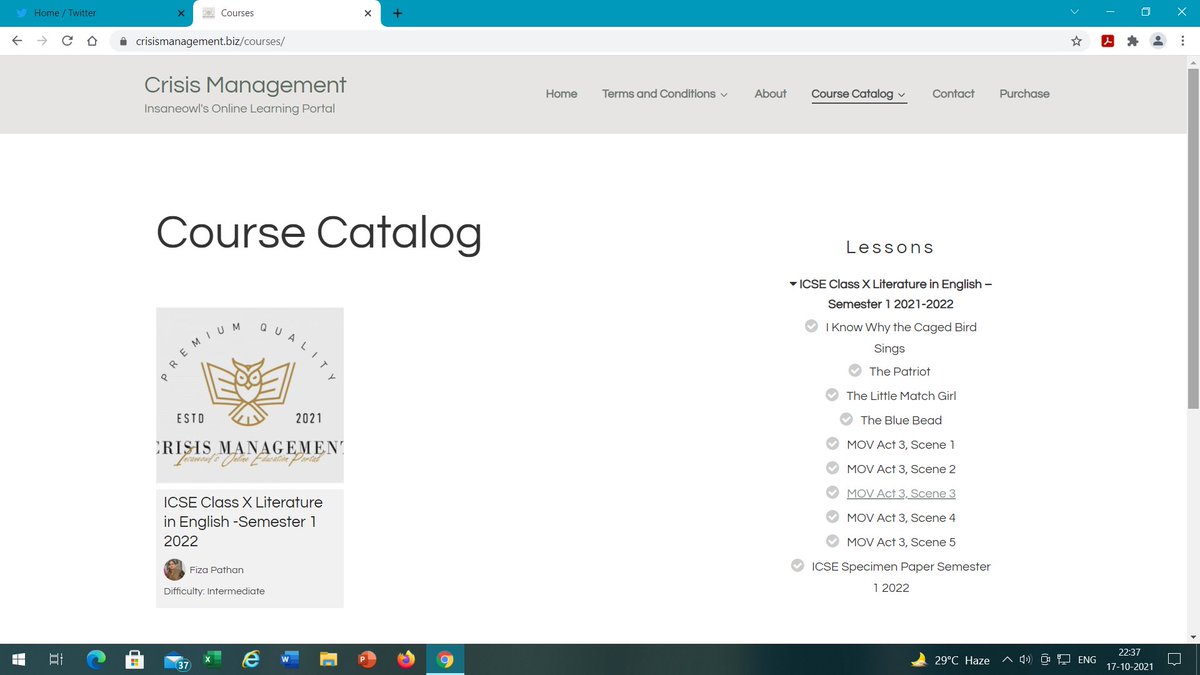
Task: Open Chrome's three-dot menu
Action: tap(1183, 41)
